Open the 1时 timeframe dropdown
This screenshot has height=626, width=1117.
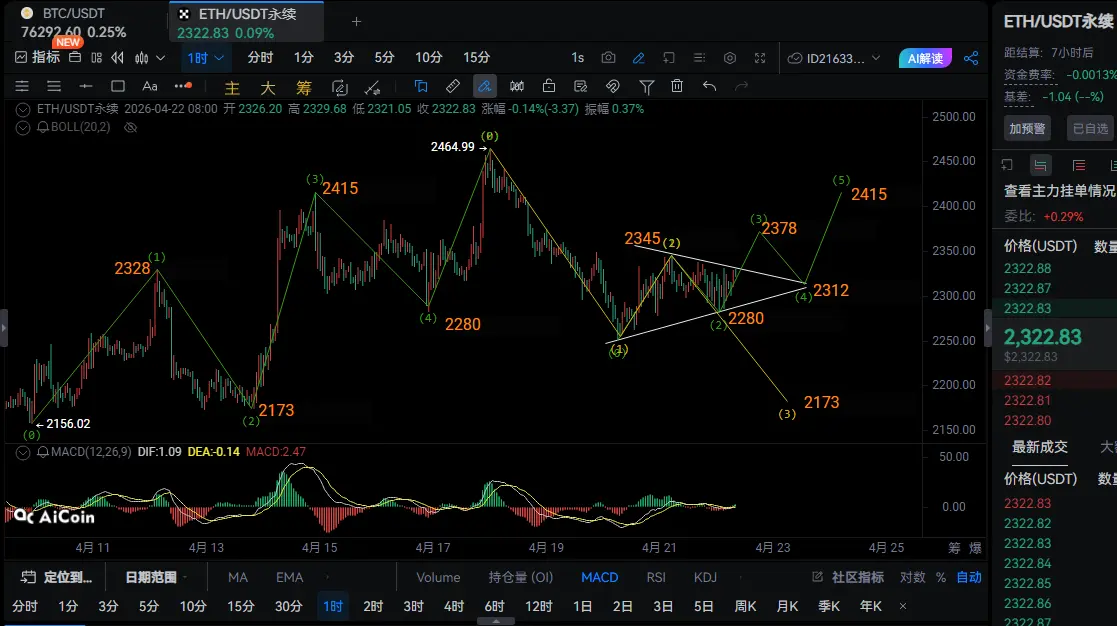205,58
